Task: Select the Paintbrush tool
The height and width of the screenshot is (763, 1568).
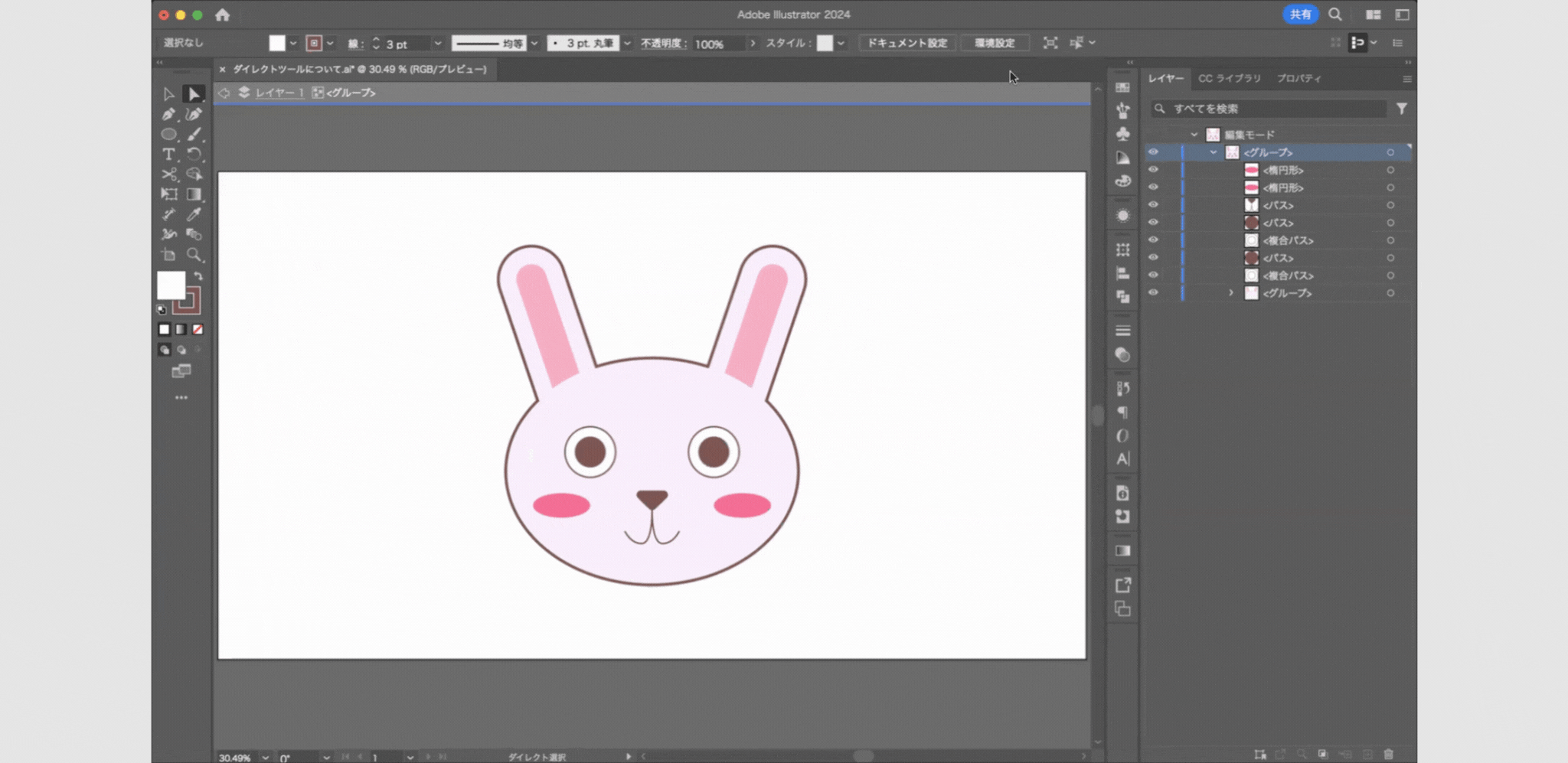Action: click(x=194, y=134)
